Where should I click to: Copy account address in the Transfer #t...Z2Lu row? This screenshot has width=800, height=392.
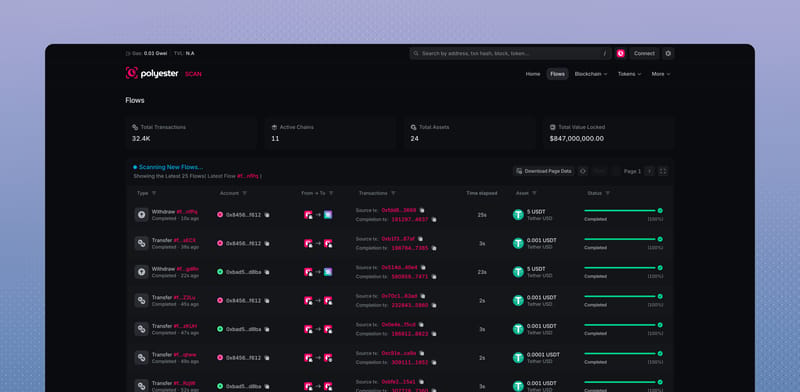pyautogui.click(x=267, y=301)
